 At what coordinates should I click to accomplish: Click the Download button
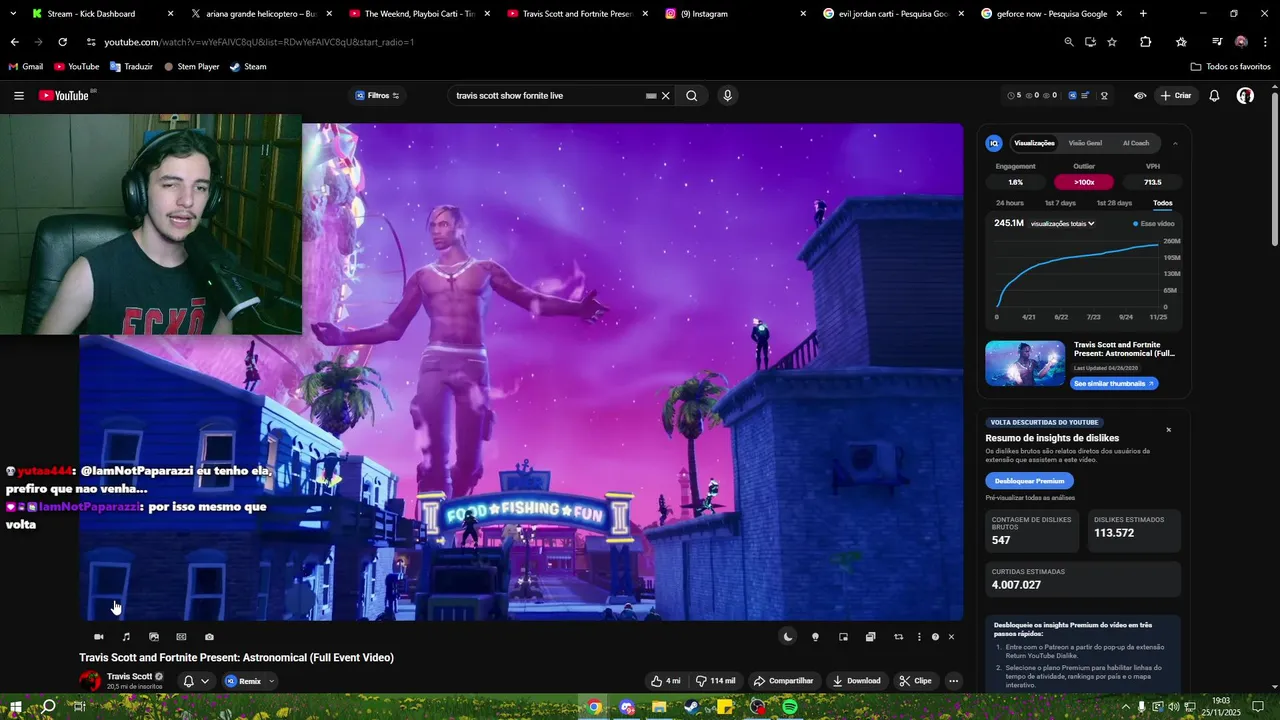click(x=856, y=681)
